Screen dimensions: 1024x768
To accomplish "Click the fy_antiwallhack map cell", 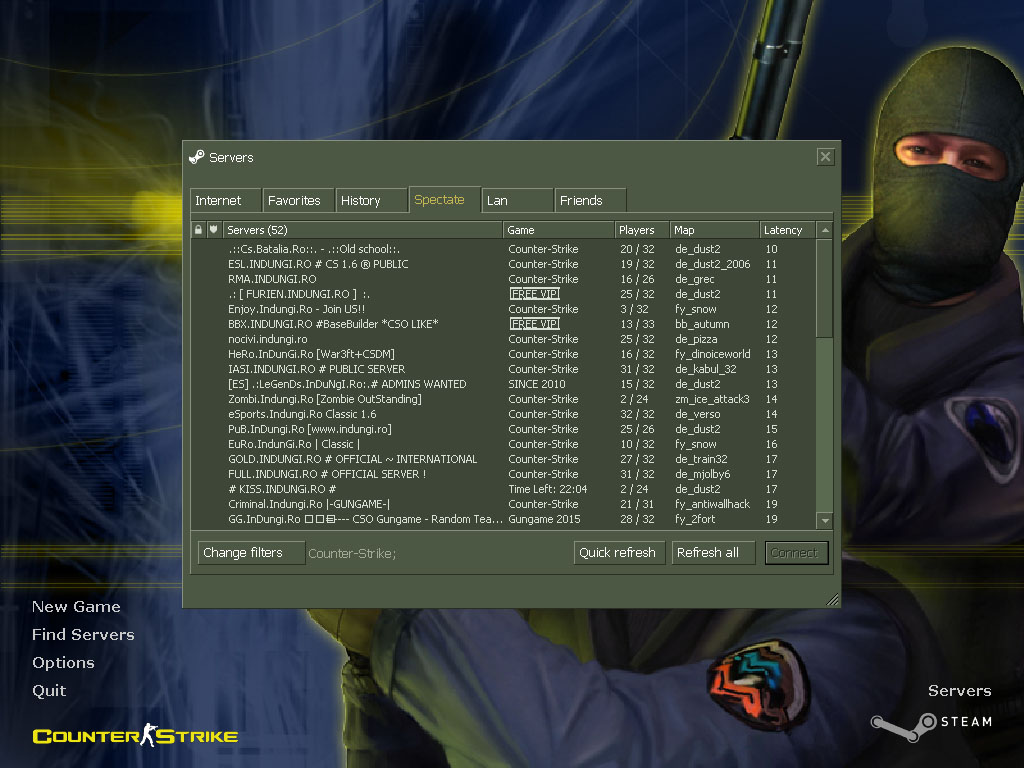I will click(x=712, y=504).
